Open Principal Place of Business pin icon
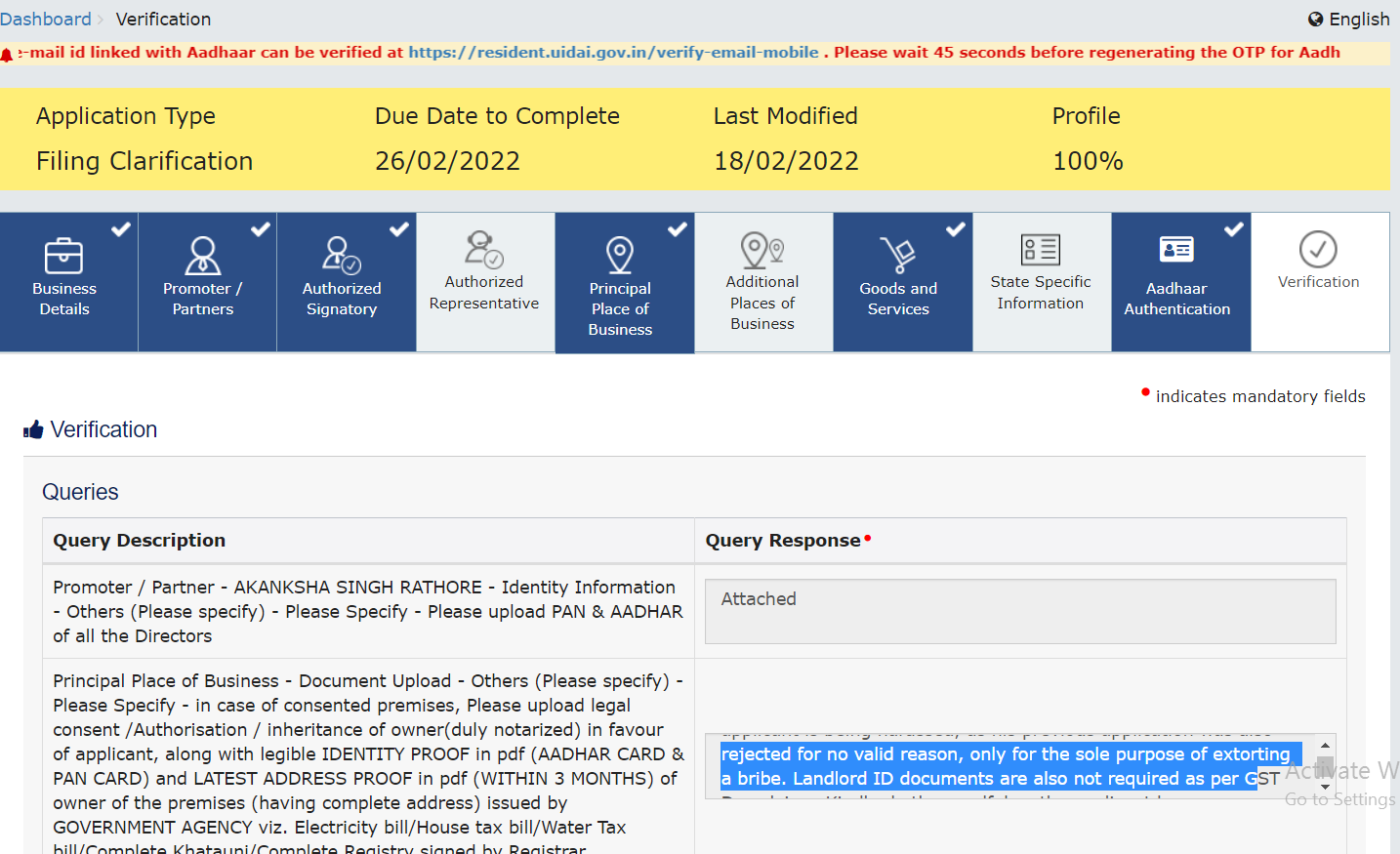 pos(620,255)
